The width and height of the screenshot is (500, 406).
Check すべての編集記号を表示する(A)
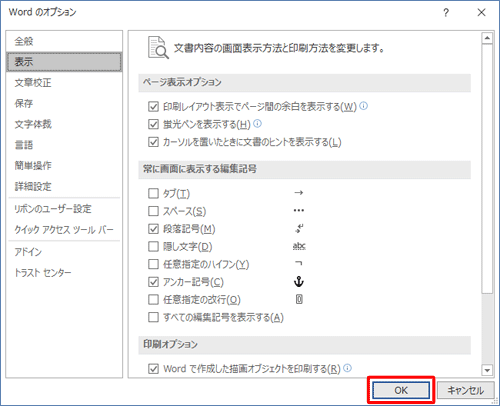(153, 317)
